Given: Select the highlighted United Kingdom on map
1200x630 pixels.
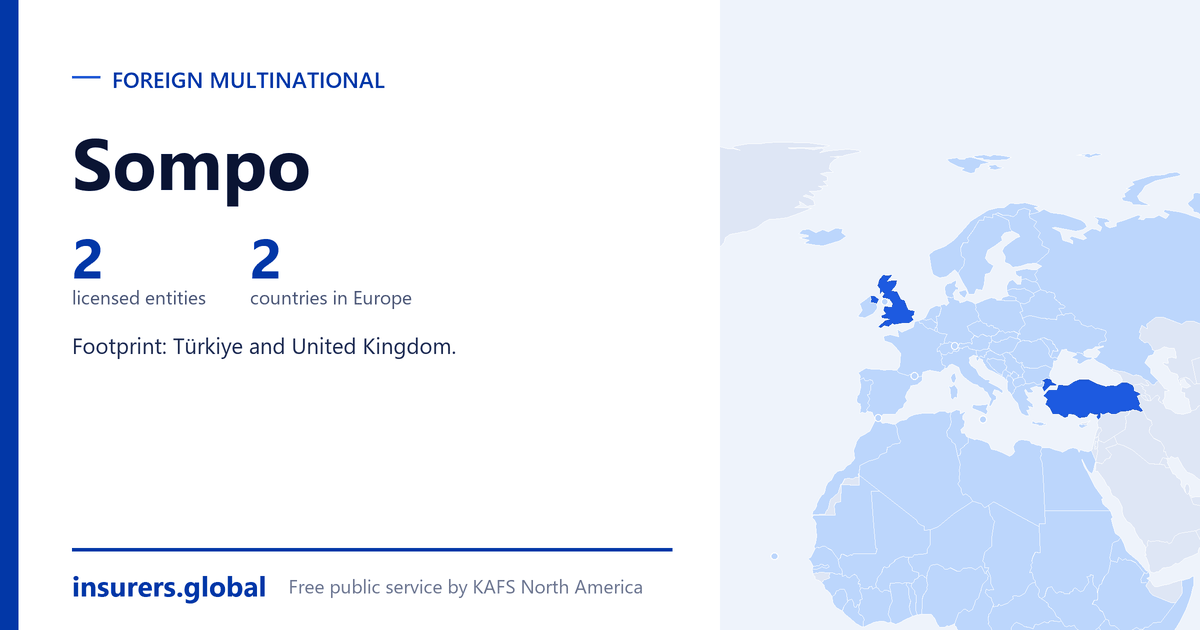Looking at the screenshot, I should (x=896, y=304).
